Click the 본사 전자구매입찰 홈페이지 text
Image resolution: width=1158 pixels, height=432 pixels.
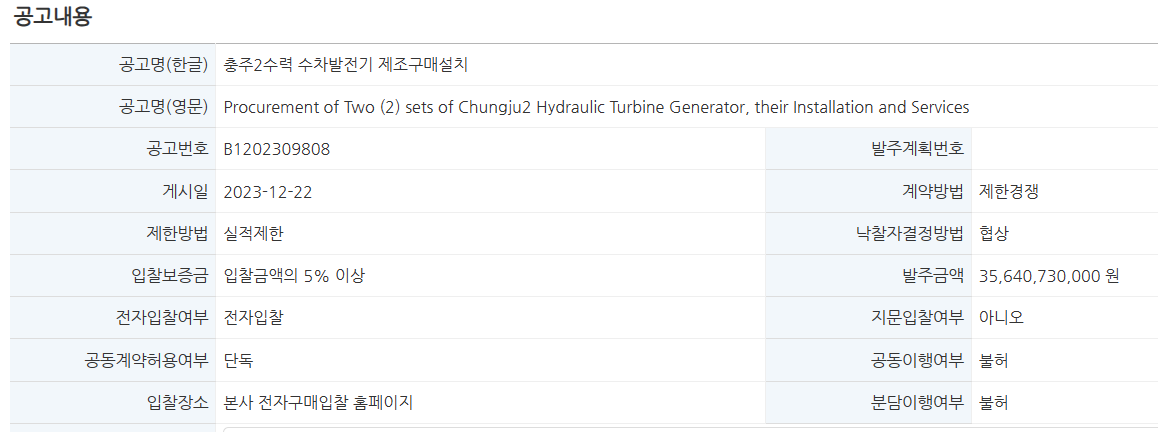[x=318, y=402]
